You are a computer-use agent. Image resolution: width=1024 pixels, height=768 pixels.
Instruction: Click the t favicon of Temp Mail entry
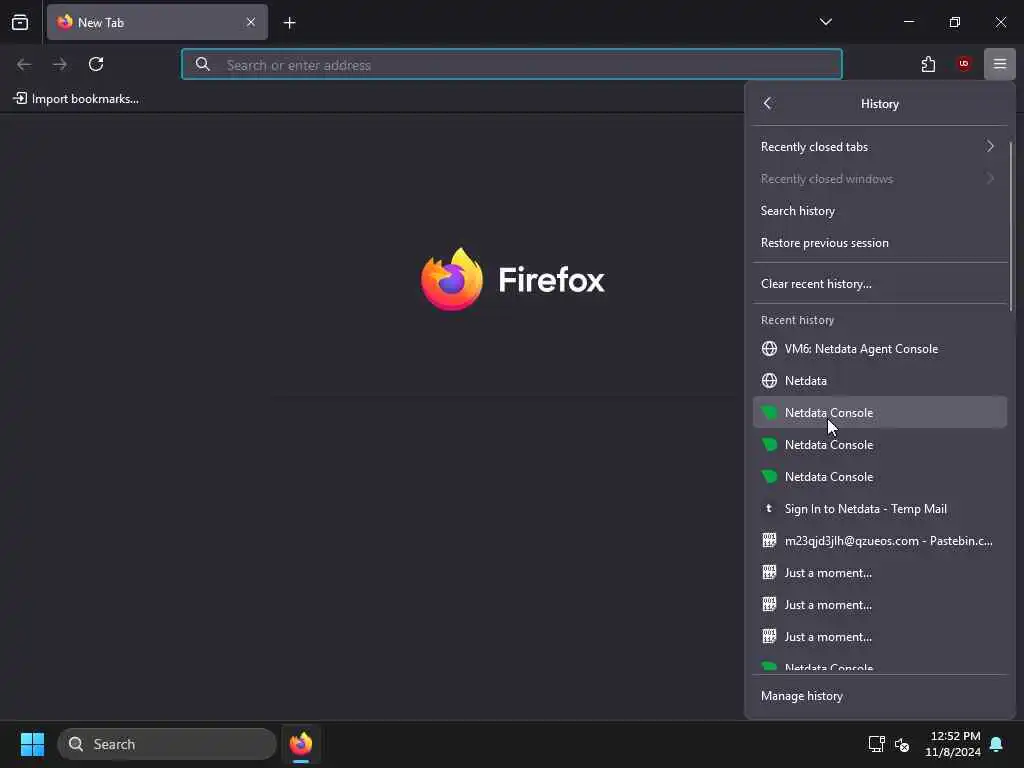tap(769, 509)
